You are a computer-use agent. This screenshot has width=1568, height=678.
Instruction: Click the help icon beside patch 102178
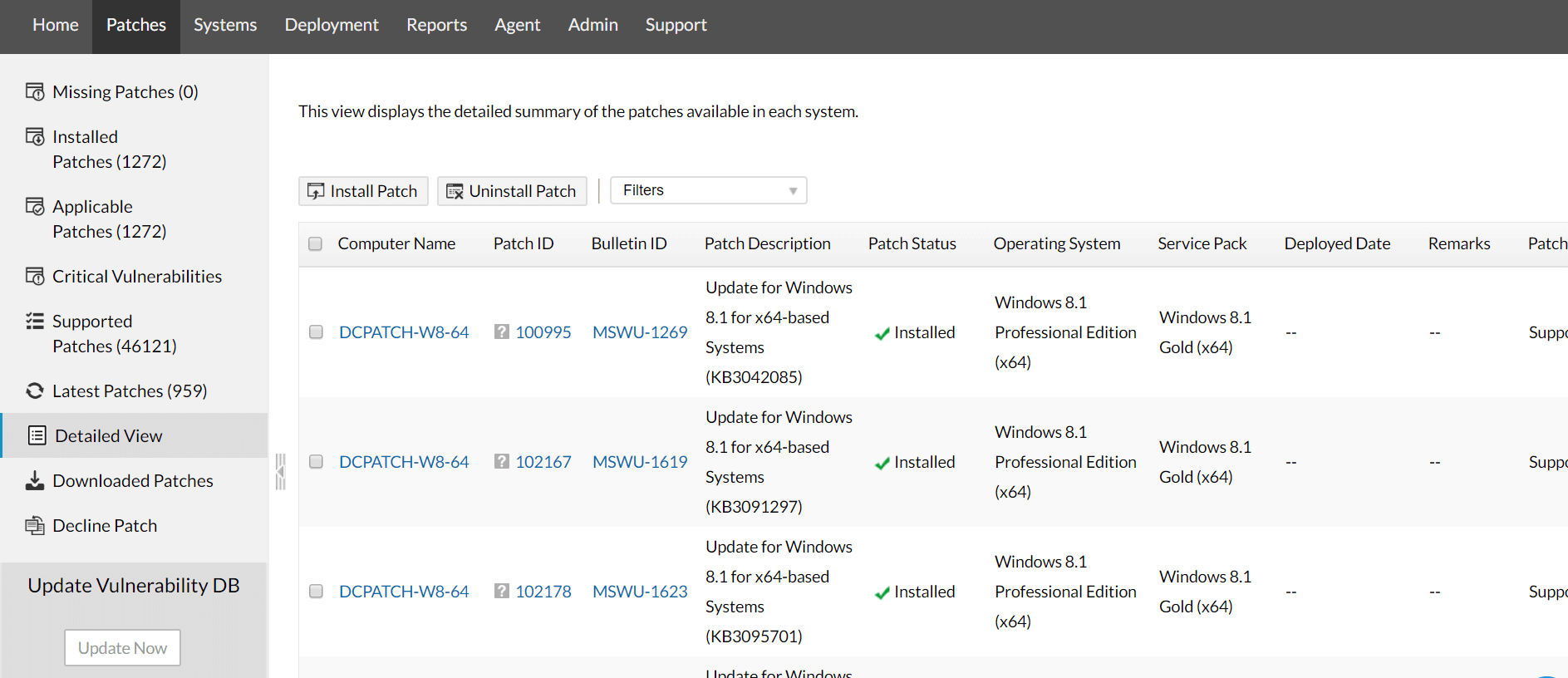click(502, 591)
